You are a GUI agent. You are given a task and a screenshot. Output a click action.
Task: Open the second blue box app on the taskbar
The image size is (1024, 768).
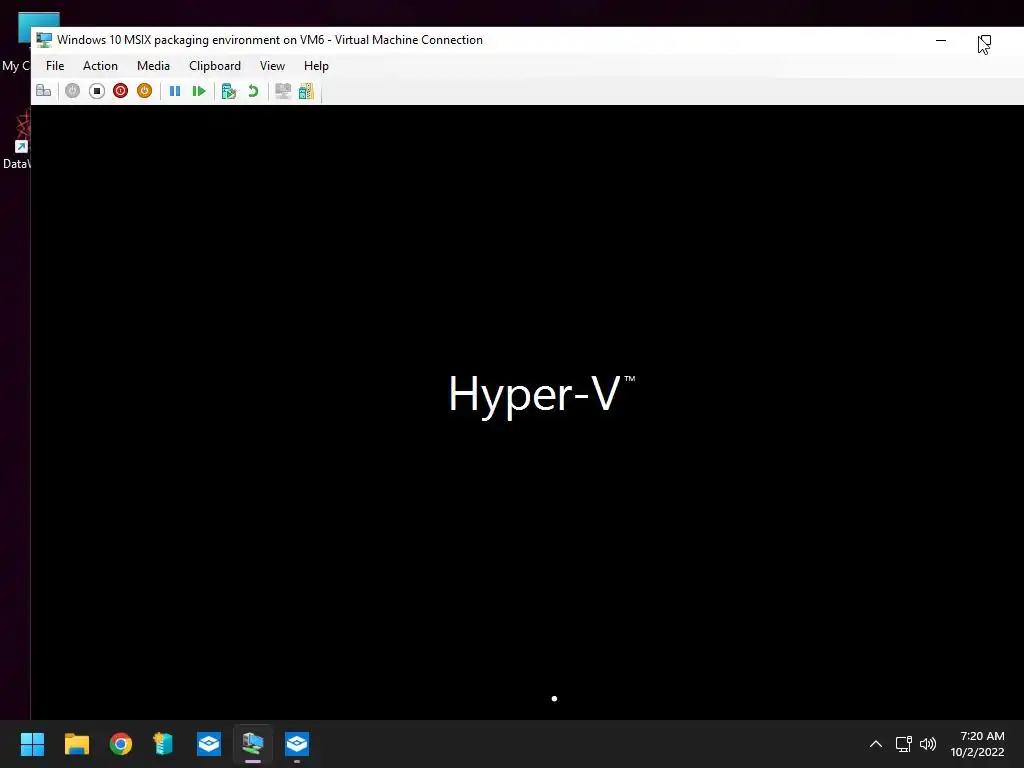[x=297, y=744]
